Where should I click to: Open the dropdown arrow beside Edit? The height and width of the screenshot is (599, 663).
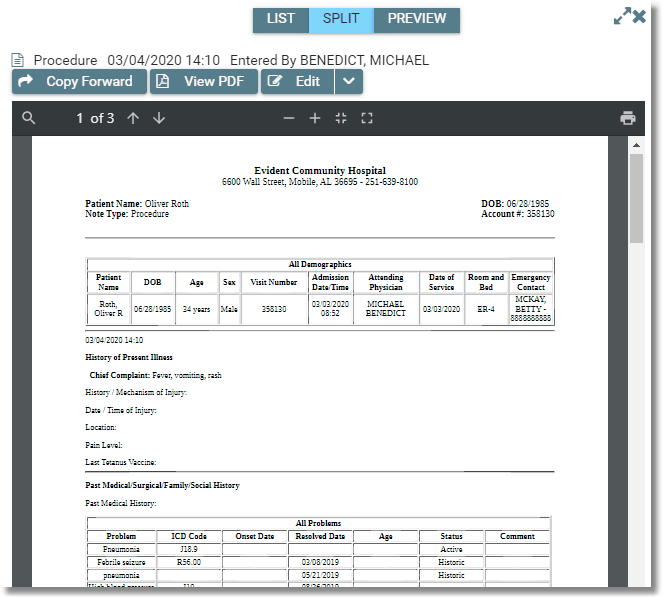[x=349, y=81]
